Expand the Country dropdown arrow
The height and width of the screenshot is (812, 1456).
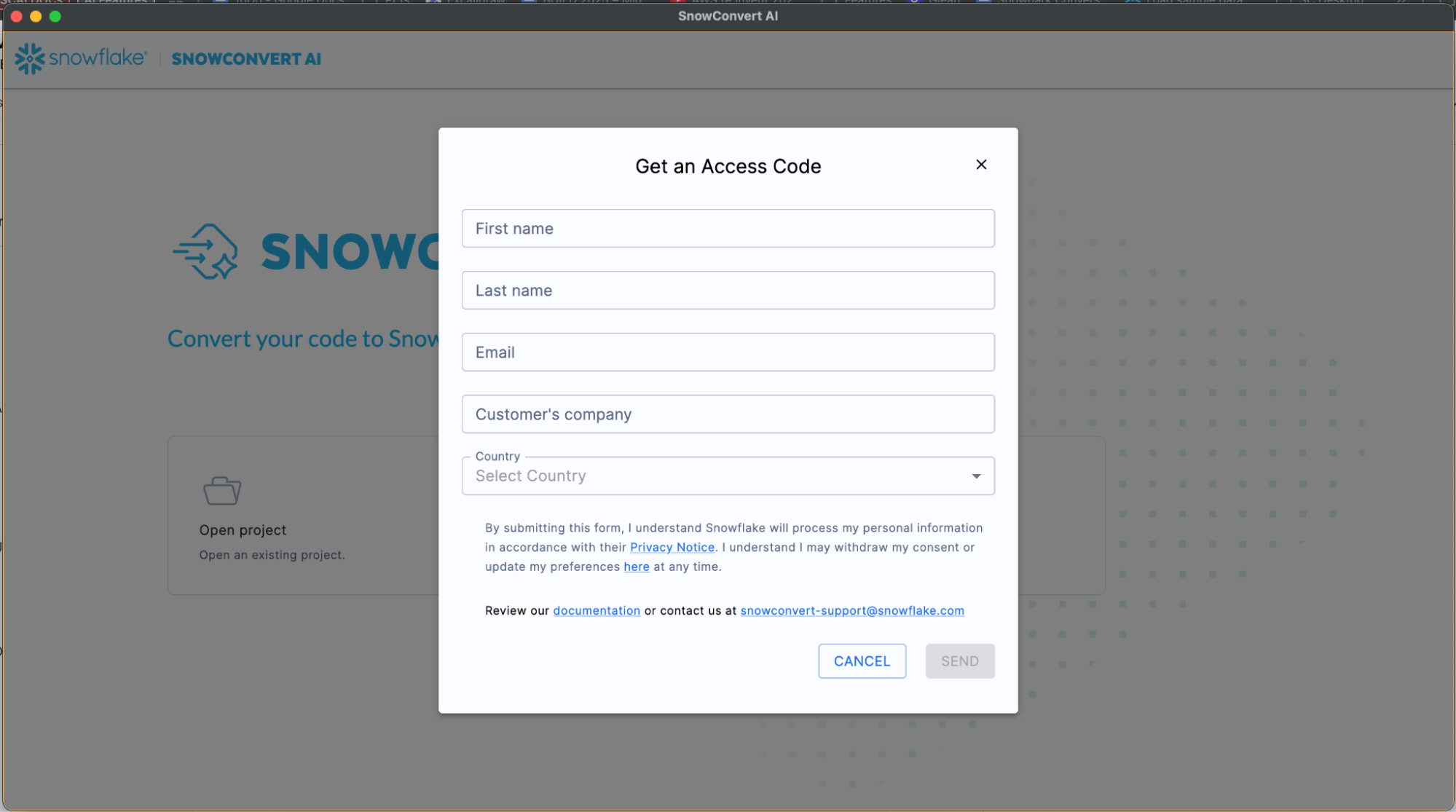976,476
